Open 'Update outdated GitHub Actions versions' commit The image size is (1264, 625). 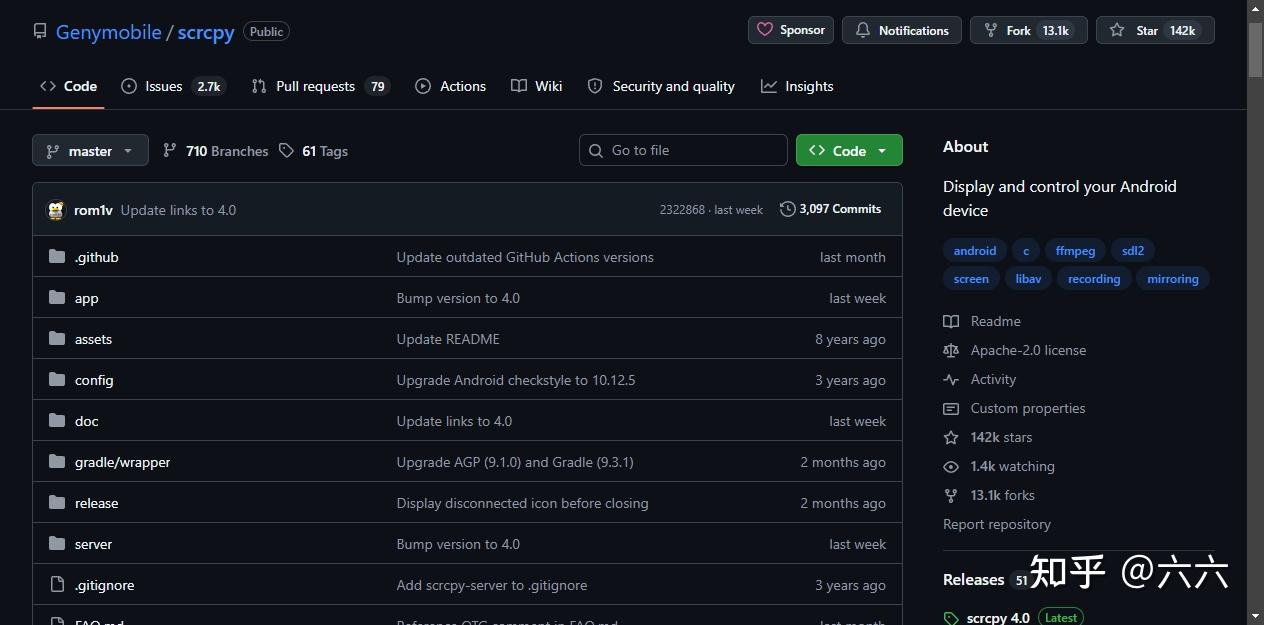[x=525, y=257]
